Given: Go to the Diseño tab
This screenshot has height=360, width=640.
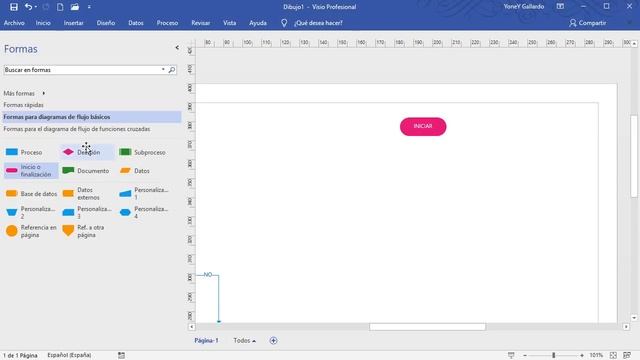Looking at the screenshot, I should 106,23.
